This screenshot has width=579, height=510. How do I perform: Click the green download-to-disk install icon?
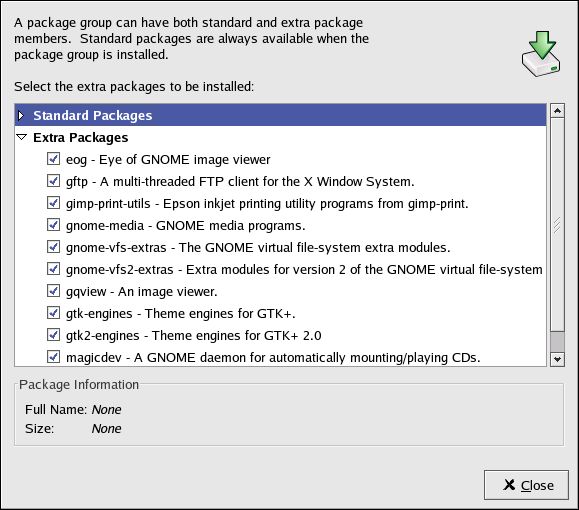point(541,54)
